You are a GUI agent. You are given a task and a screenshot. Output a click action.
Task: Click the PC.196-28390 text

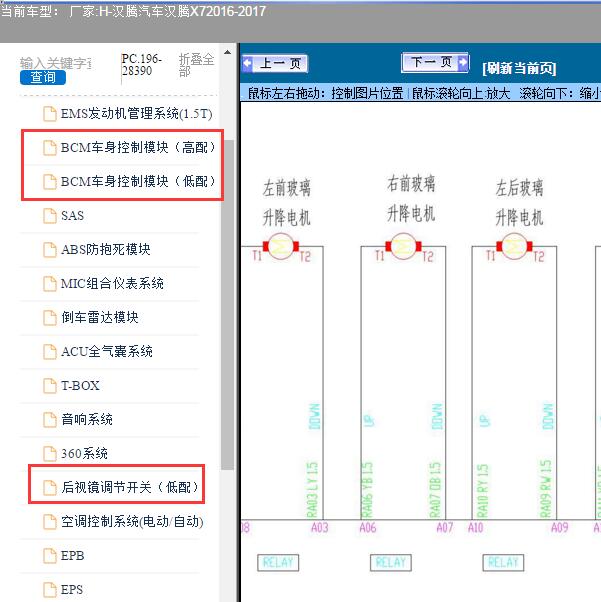point(142,64)
